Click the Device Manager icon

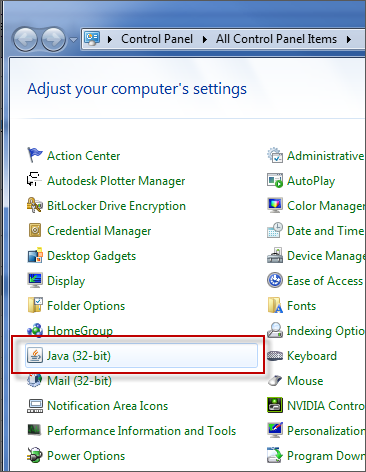tap(275, 255)
